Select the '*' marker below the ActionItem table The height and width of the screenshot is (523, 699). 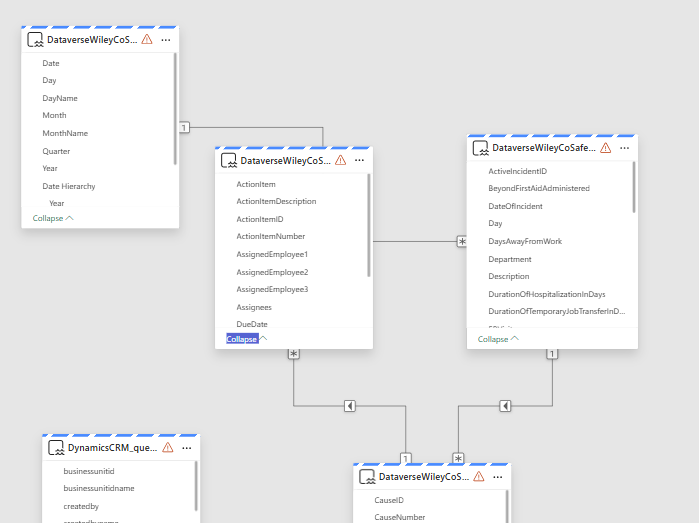coord(293,354)
